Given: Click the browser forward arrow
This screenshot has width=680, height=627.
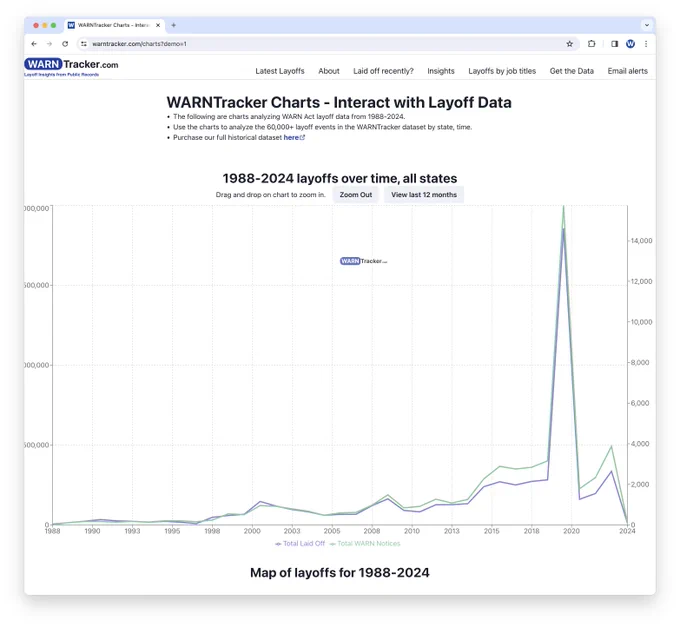Looking at the screenshot, I should [x=49, y=44].
